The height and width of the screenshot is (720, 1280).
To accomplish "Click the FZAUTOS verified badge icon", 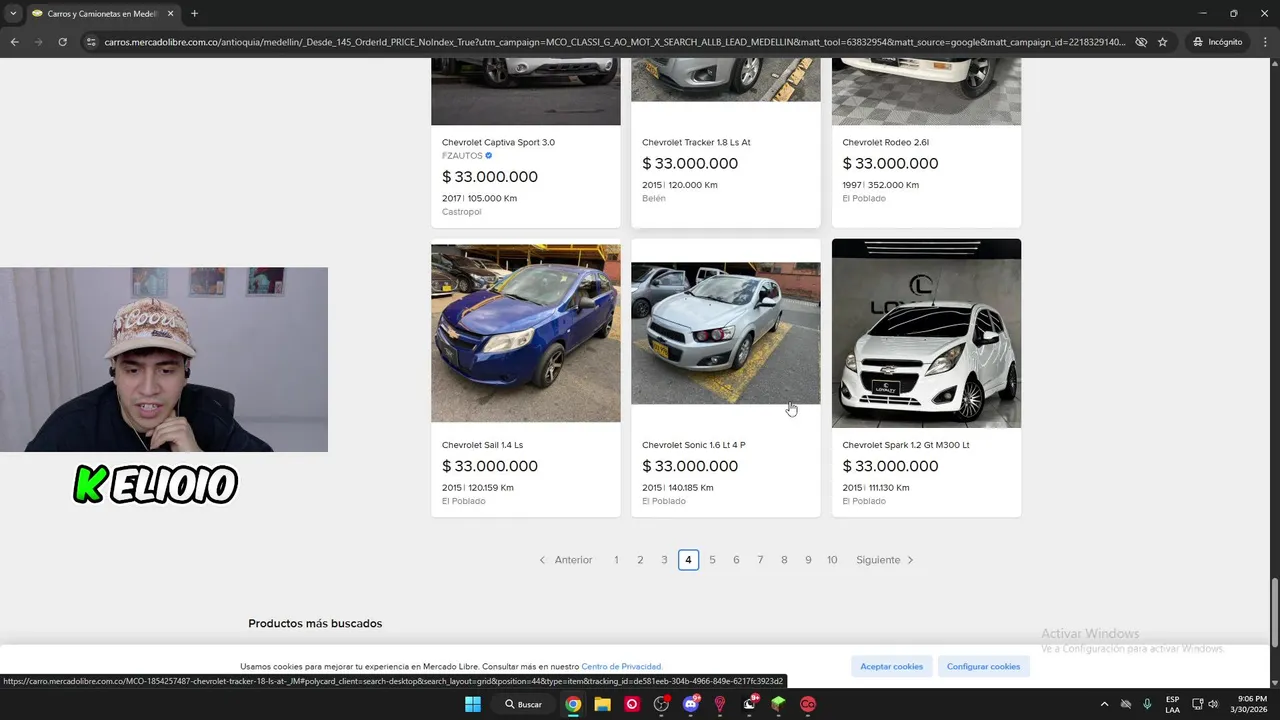I will coord(489,156).
